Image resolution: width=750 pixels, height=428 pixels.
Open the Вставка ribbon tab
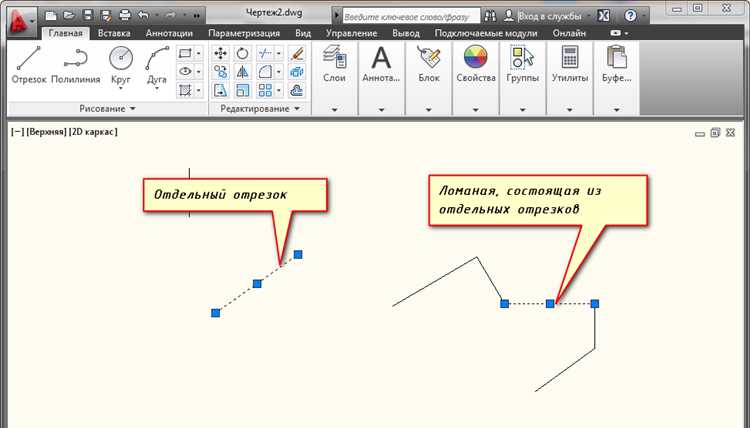[x=113, y=33]
